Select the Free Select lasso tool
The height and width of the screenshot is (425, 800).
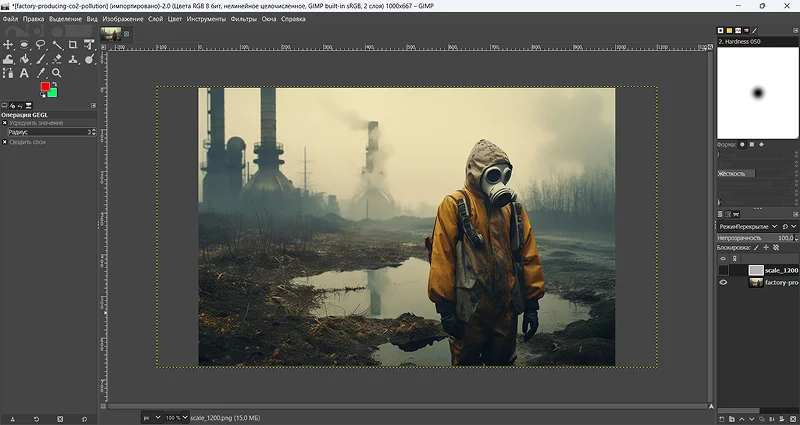(x=40, y=45)
